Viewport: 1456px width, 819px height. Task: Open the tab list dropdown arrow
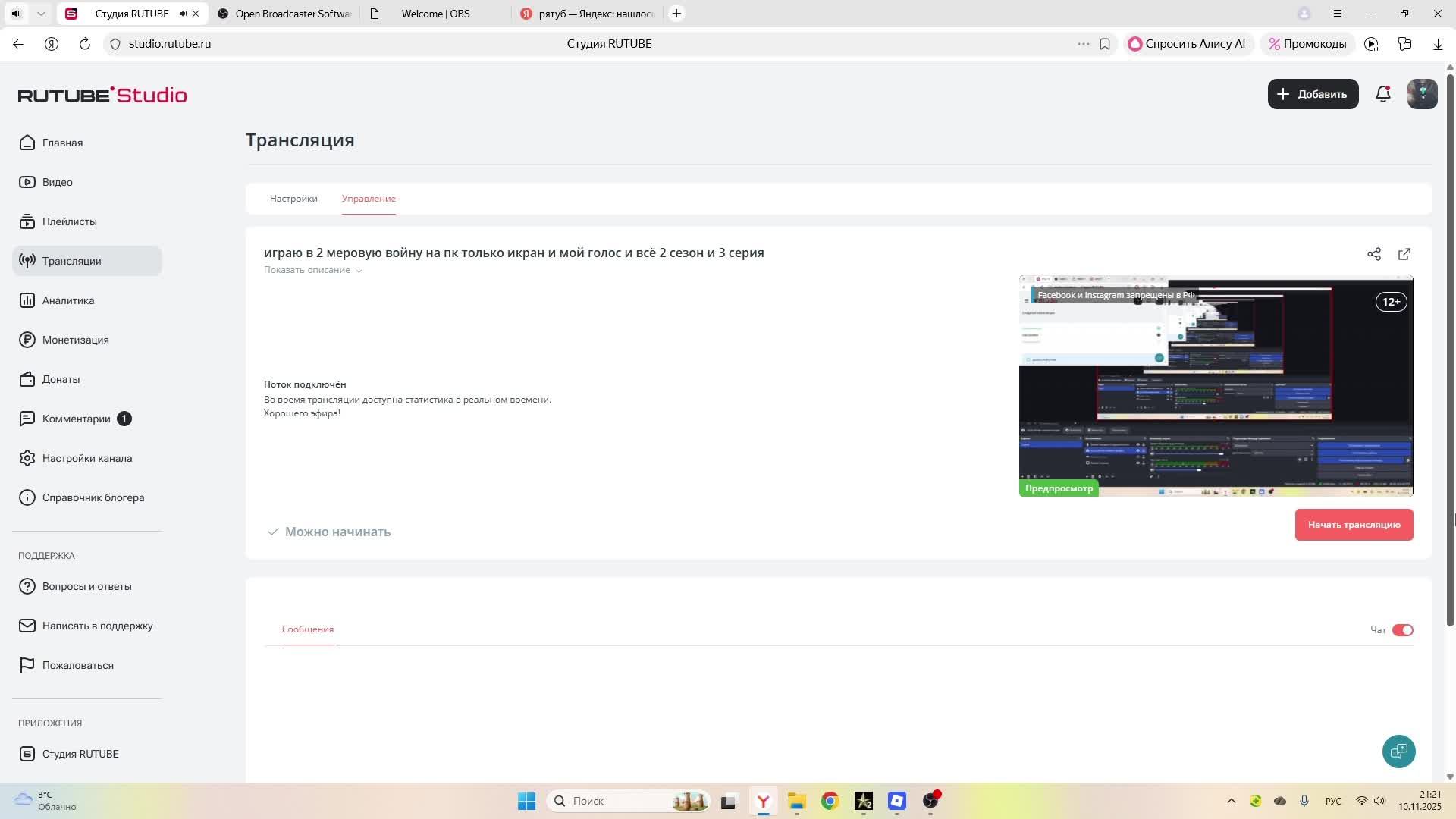[41, 14]
